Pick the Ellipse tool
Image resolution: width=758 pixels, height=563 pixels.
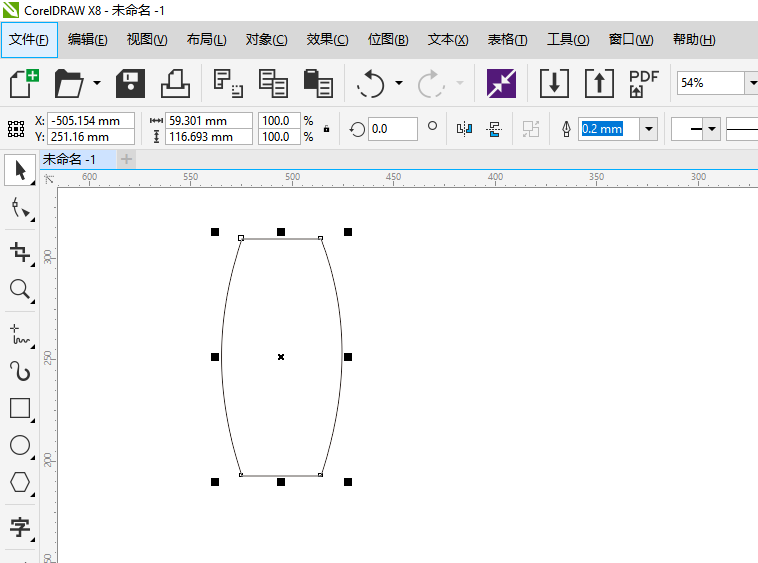point(19,445)
